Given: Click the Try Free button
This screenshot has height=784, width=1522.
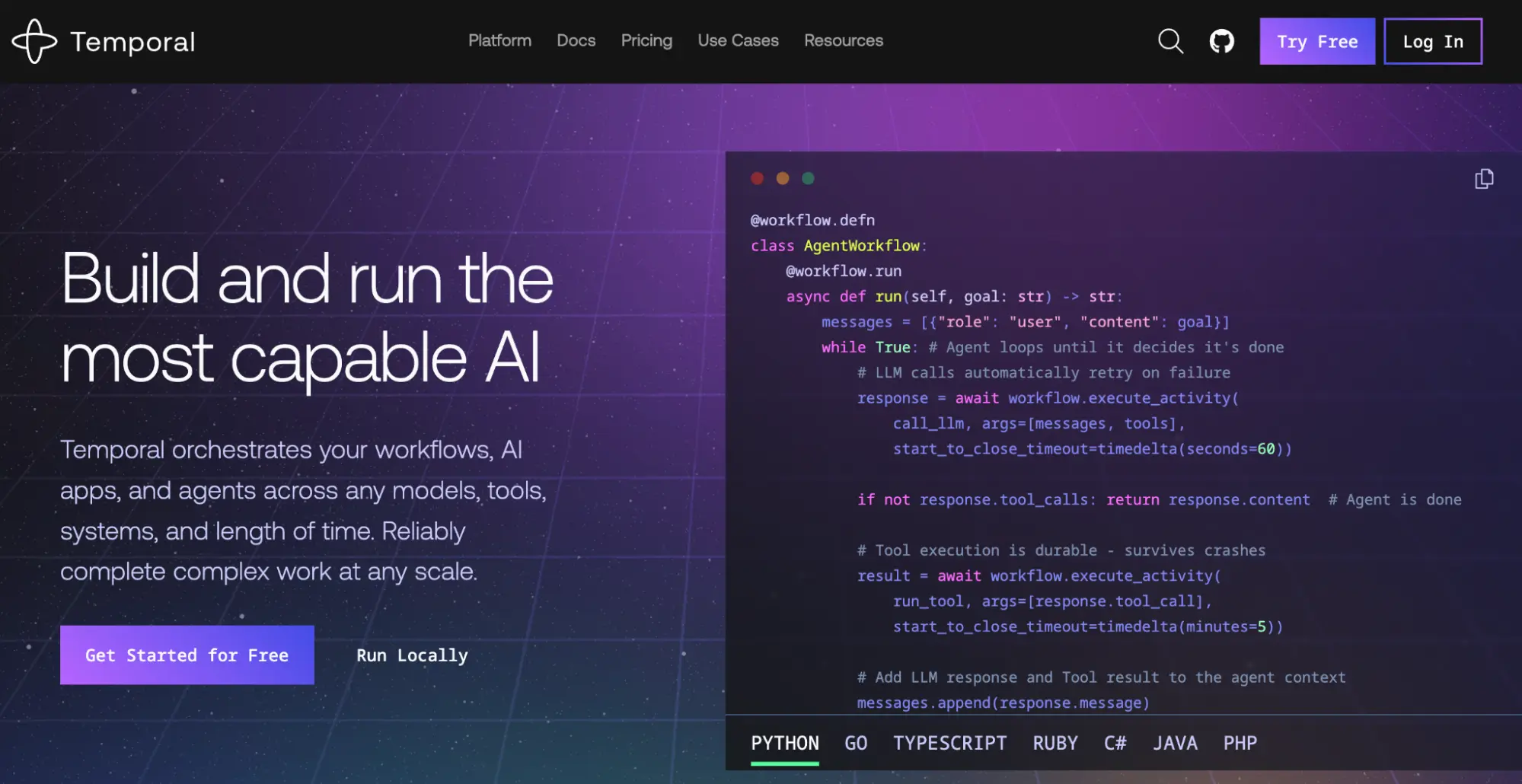Looking at the screenshot, I should pos(1317,41).
